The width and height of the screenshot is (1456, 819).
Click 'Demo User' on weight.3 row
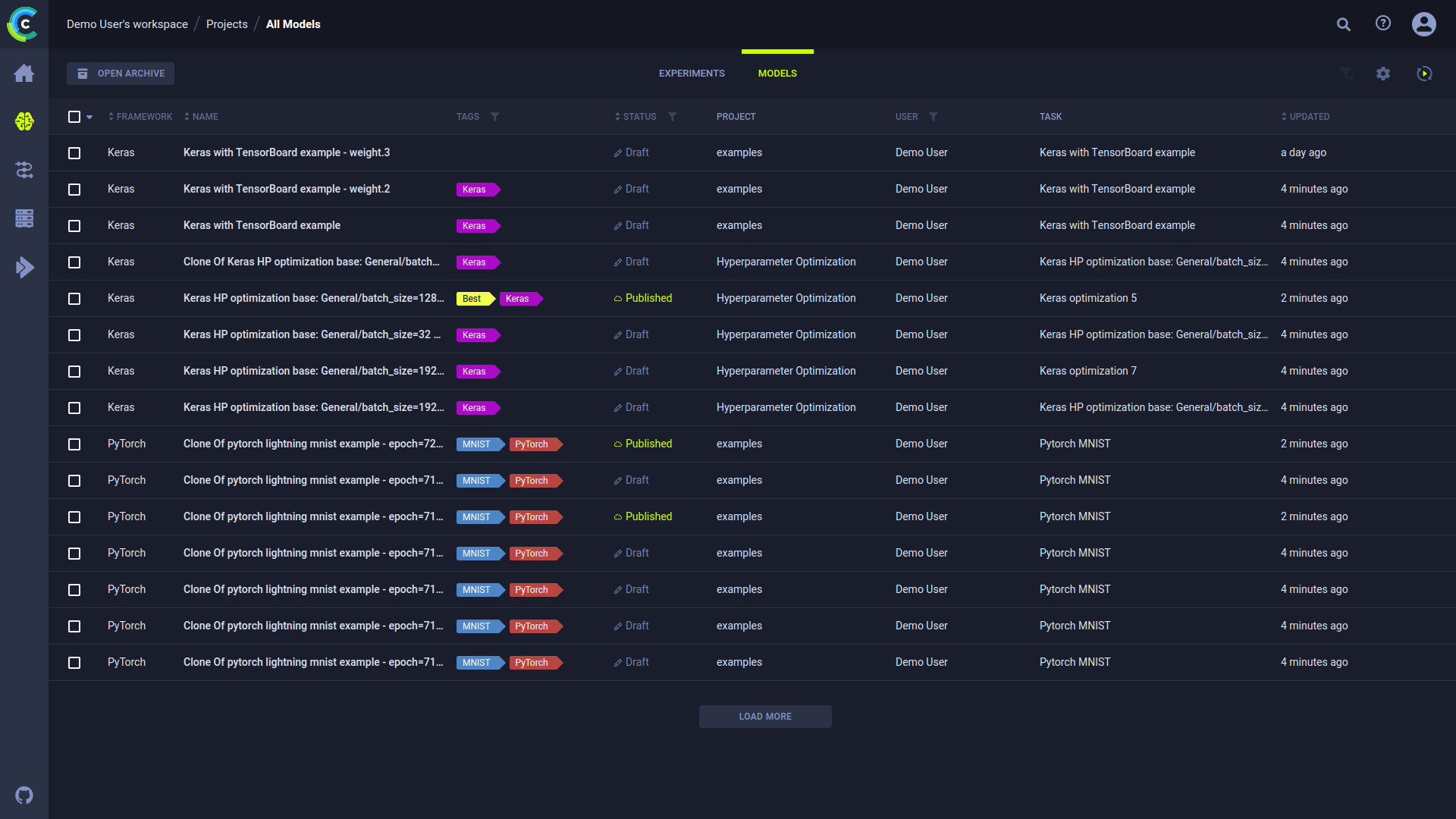(x=921, y=152)
